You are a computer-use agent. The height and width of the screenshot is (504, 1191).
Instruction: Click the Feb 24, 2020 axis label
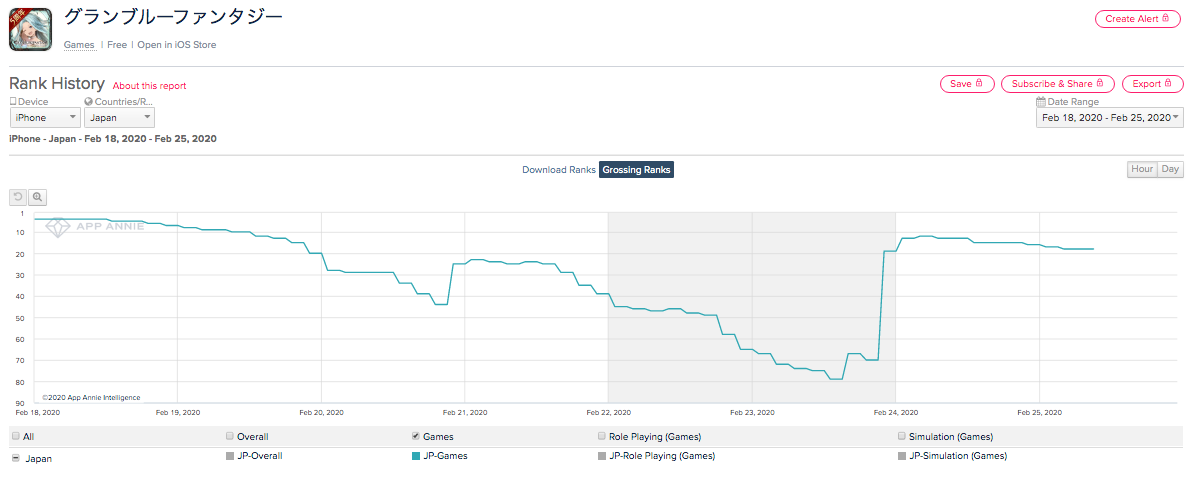(x=896, y=413)
